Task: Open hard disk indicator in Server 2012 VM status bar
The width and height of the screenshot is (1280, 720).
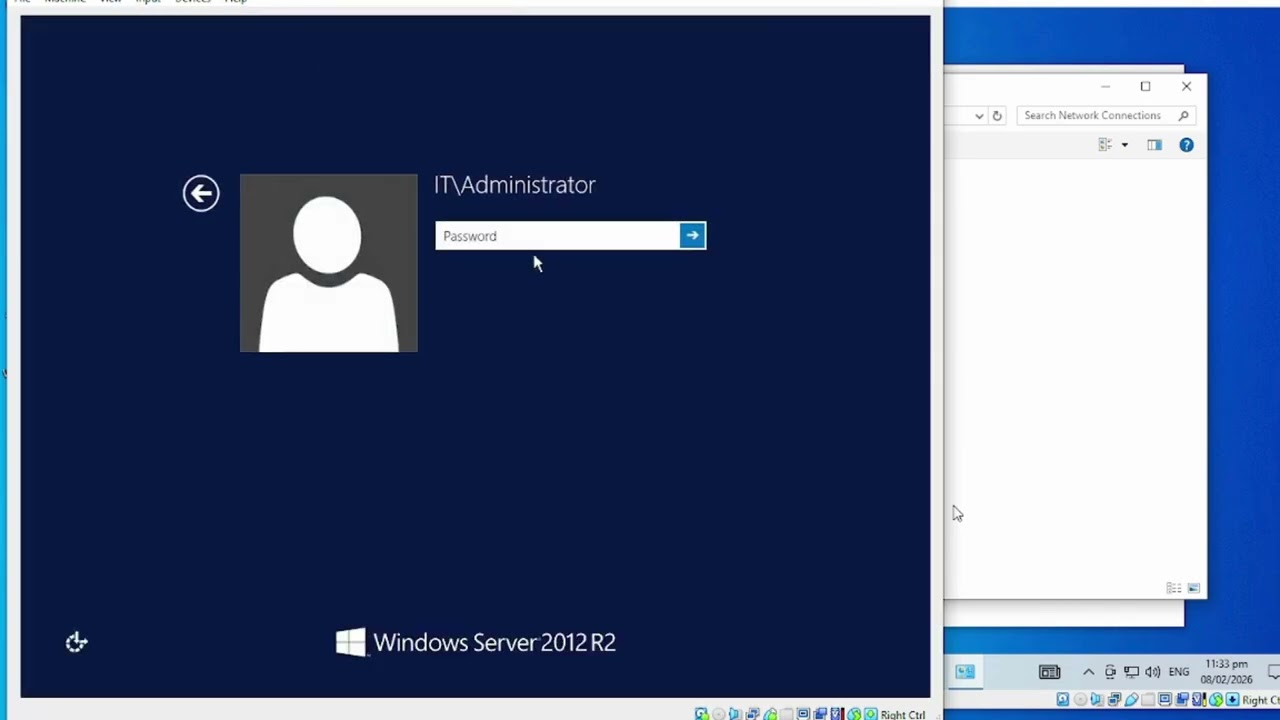Action: 702,714
